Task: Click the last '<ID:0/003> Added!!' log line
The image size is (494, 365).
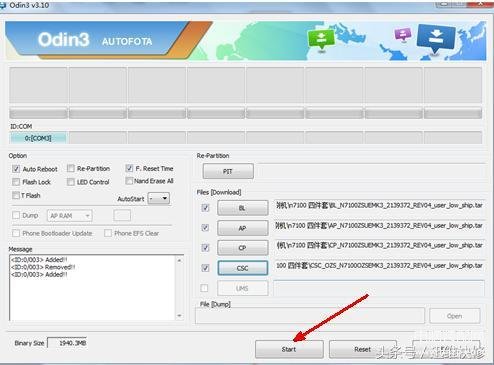Action: (39, 274)
